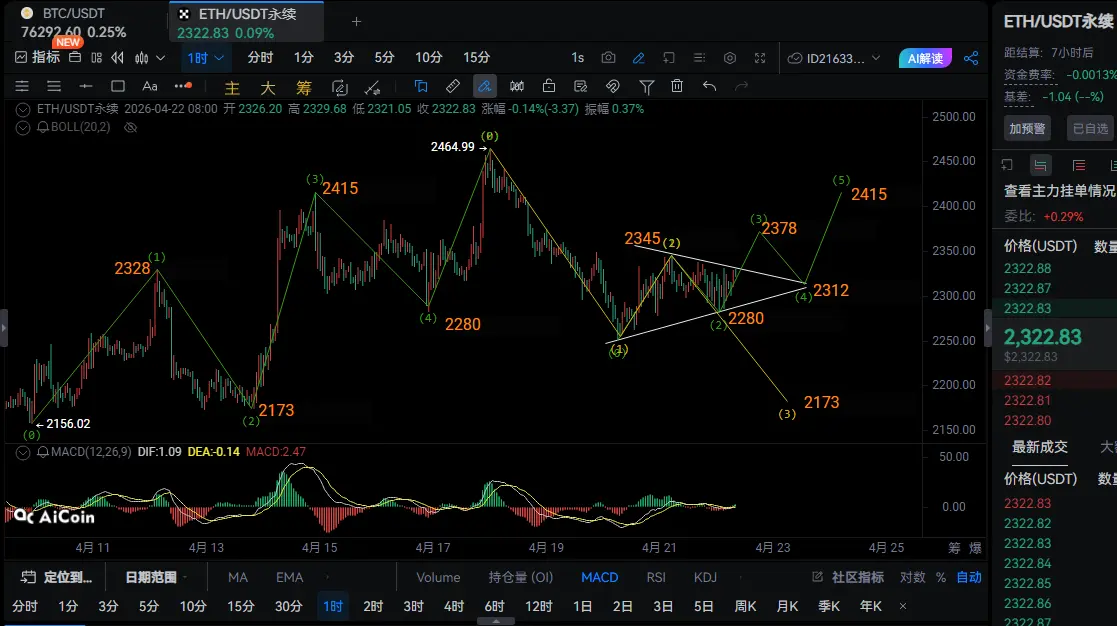The width and height of the screenshot is (1117, 626).
Task: Click the right-edge panel collapse handle
Action: pos(987,328)
